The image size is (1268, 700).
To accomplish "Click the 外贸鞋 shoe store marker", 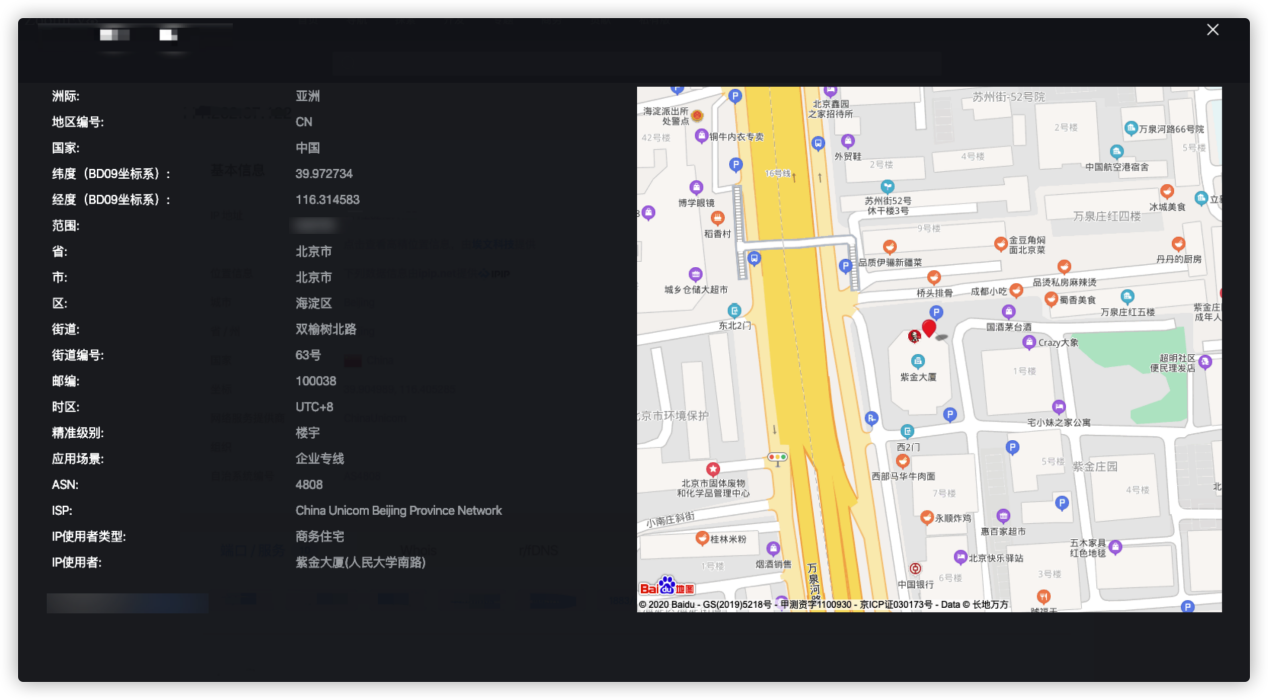I will [847, 139].
